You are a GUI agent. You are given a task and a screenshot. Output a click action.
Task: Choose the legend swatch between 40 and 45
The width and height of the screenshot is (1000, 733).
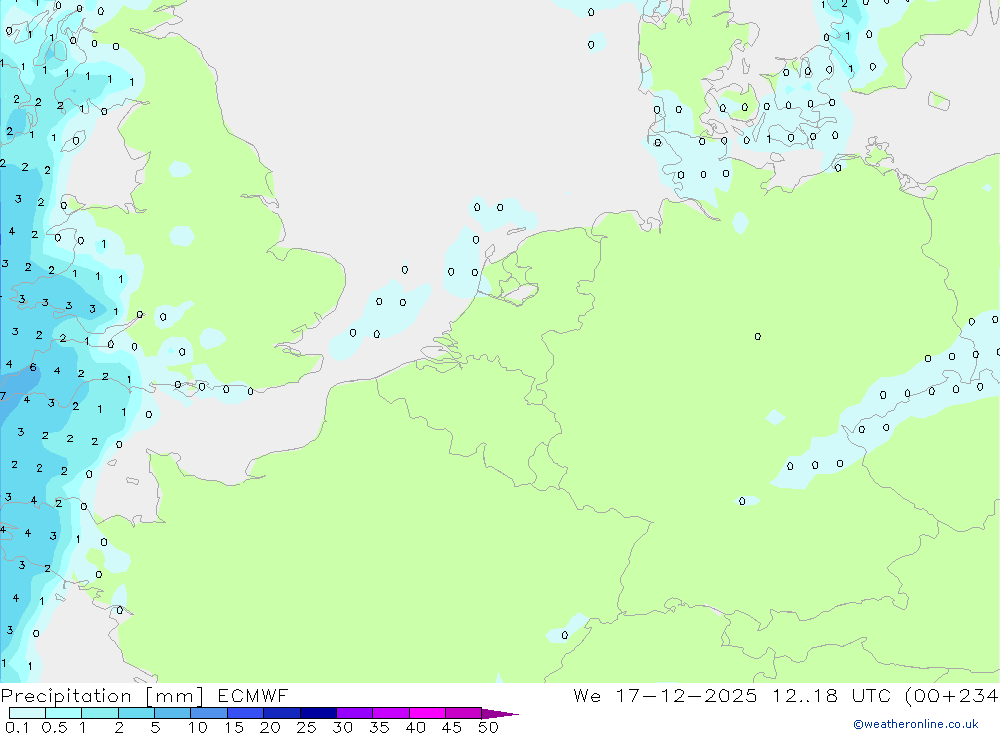[428, 713]
